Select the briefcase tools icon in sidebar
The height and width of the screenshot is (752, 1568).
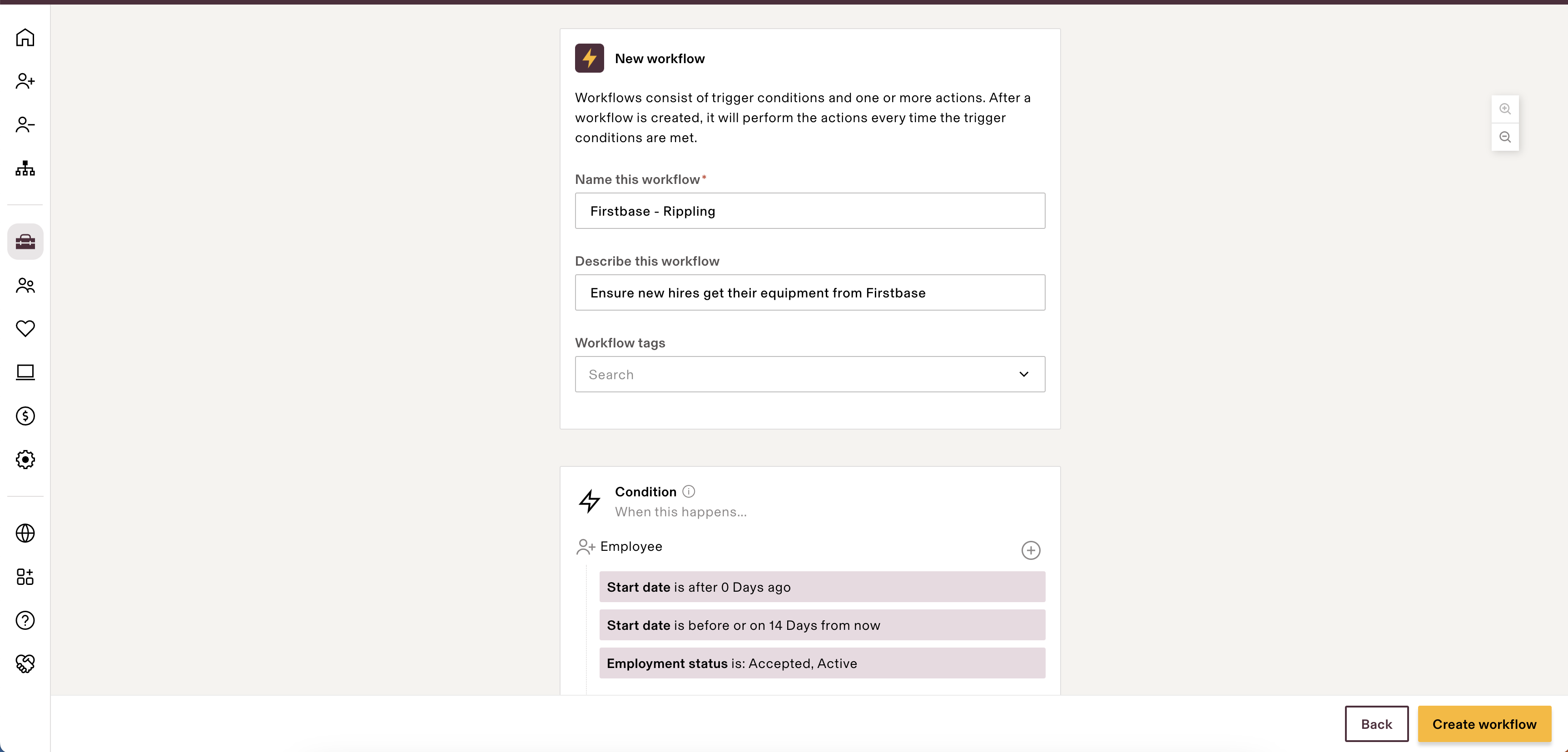click(25, 242)
